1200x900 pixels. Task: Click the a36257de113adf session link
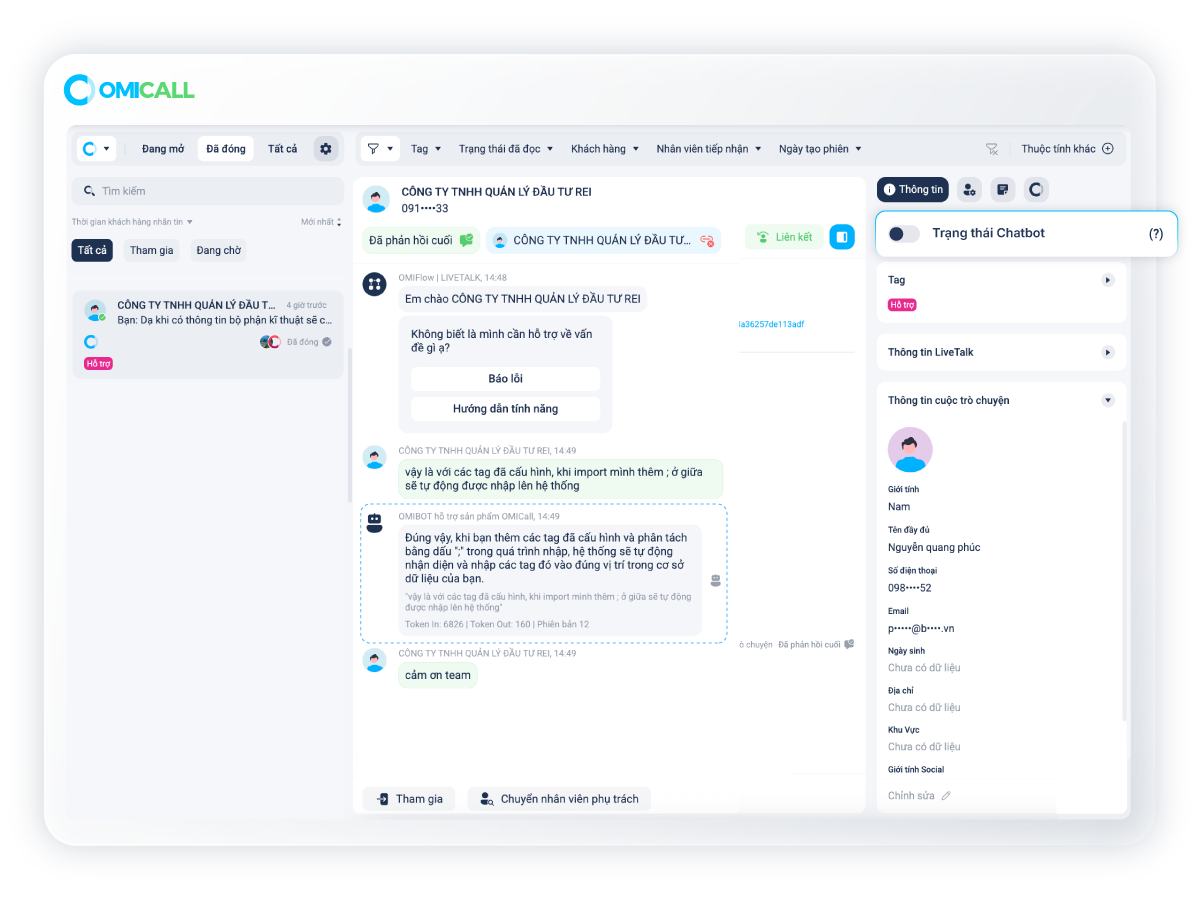[771, 324]
